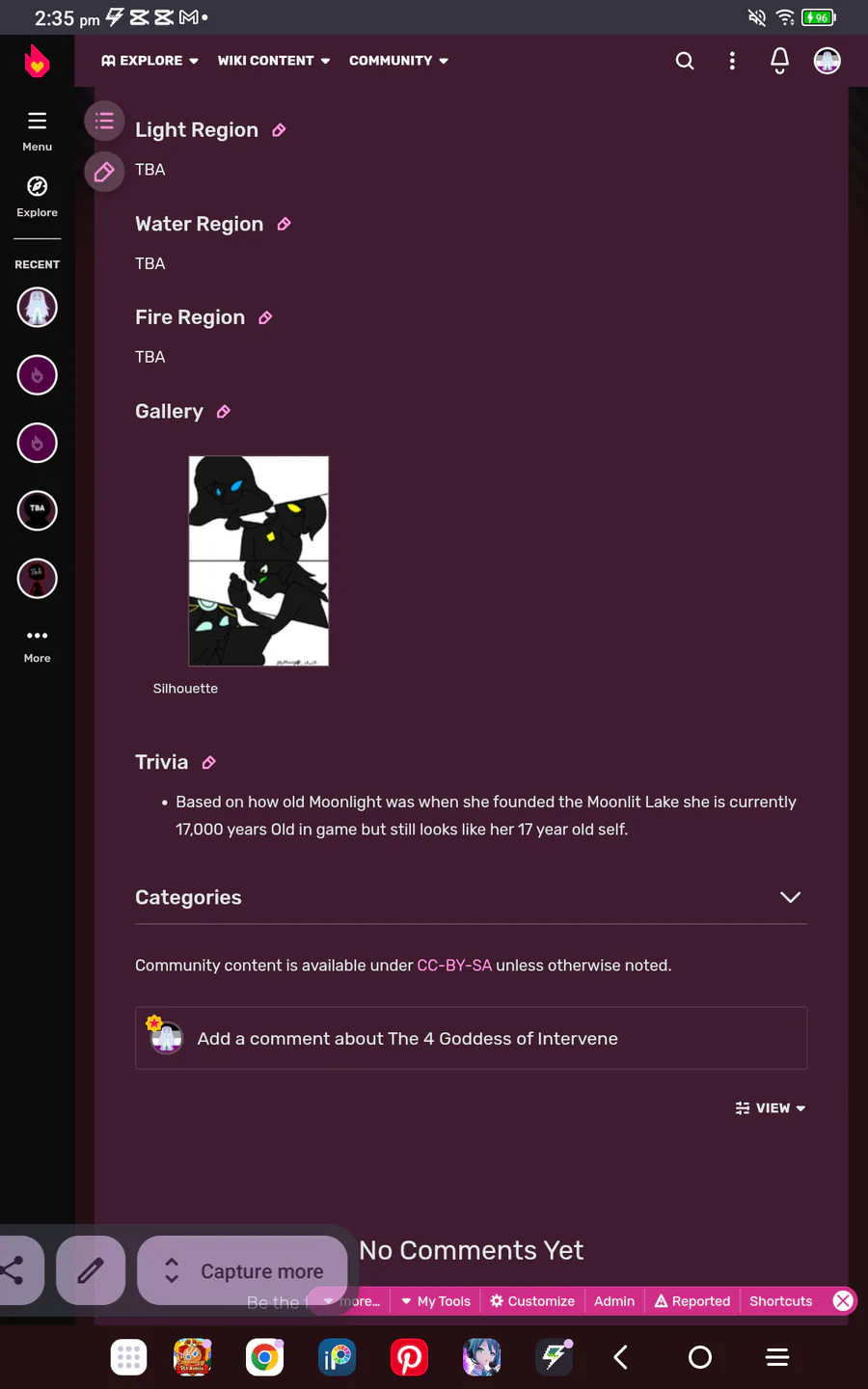
Task: Expand the Categories section chevron
Action: pos(790,897)
